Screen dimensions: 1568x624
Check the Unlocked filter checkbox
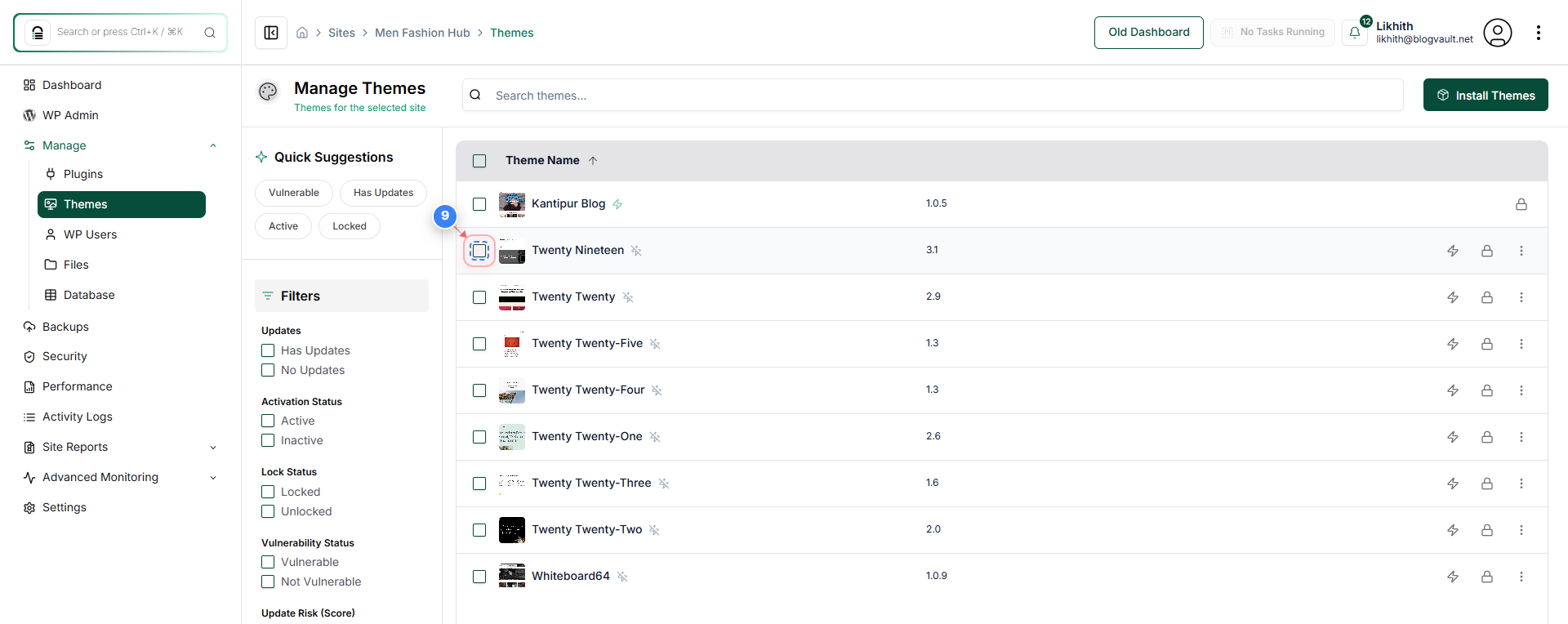click(x=268, y=511)
